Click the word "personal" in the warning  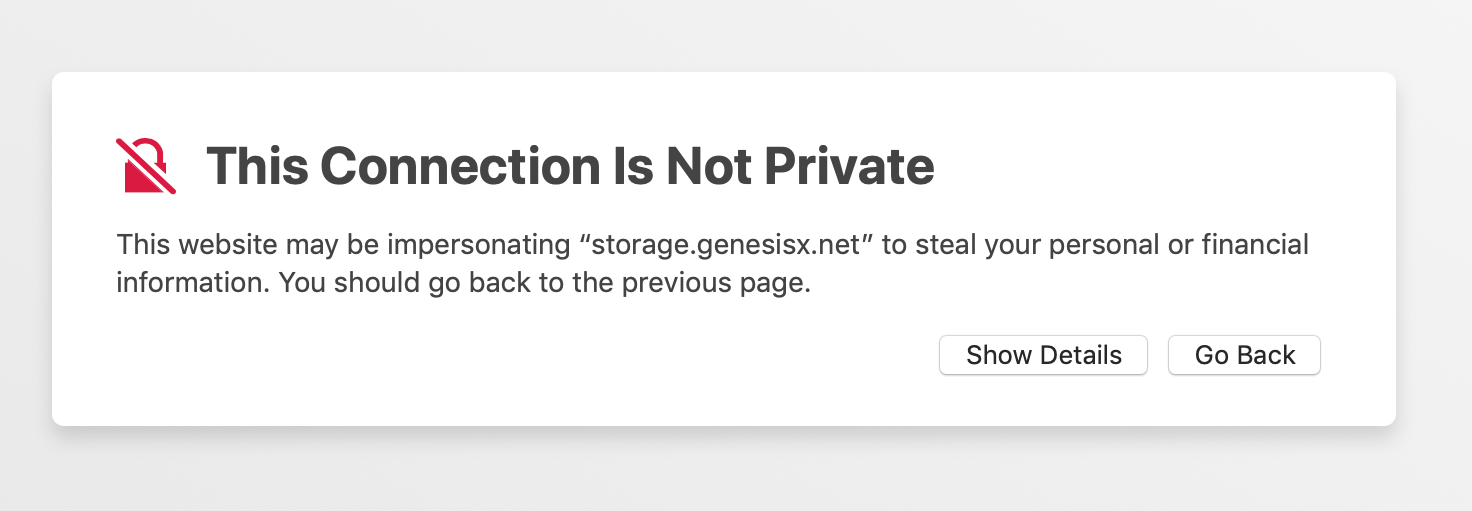(x=1102, y=245)
